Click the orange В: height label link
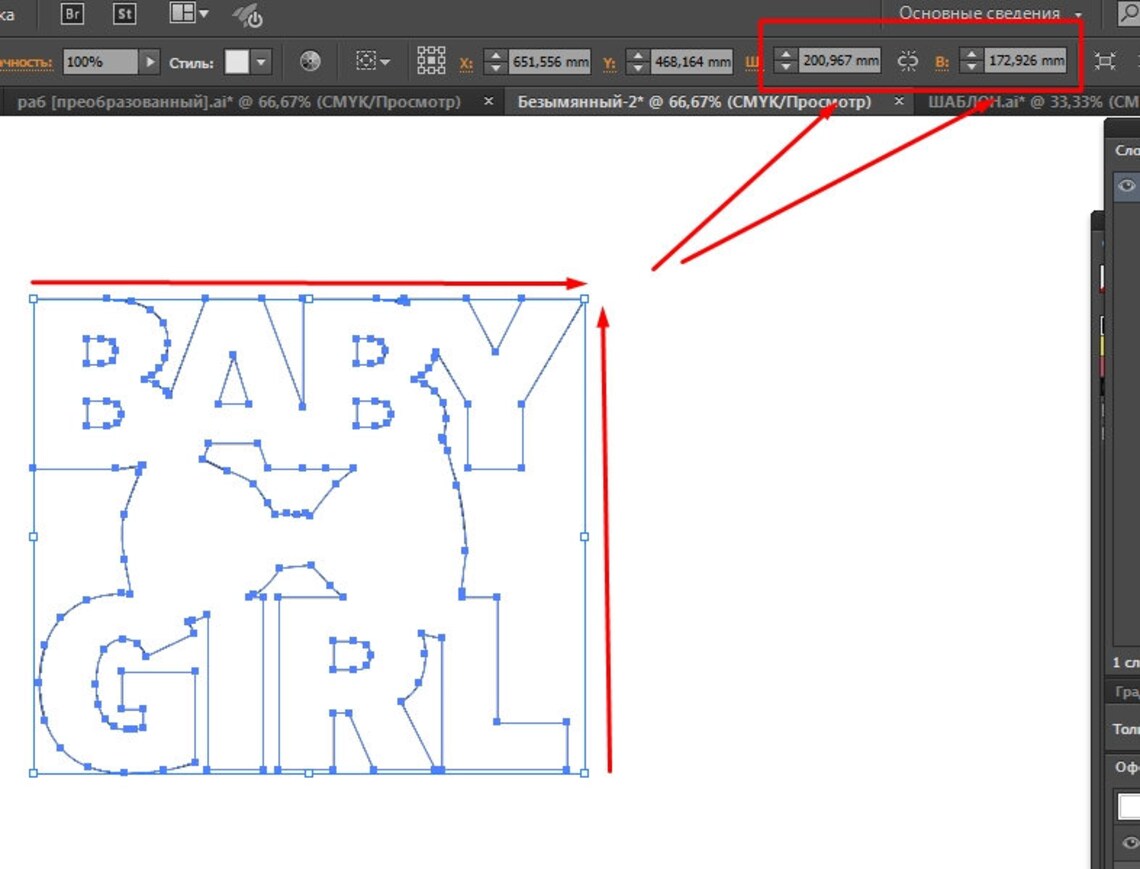 click(x=942, y=63)
